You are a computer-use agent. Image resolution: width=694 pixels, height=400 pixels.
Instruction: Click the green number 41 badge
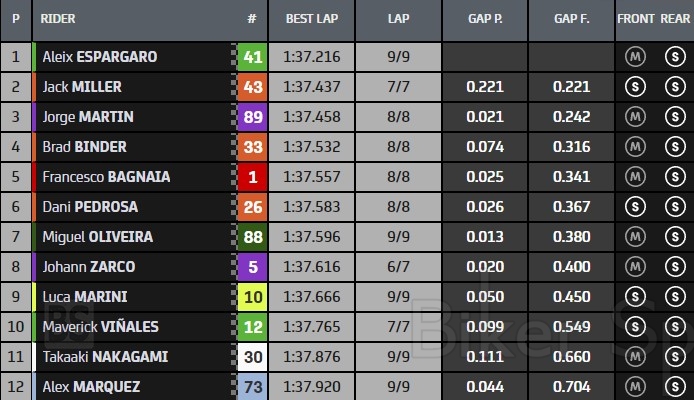click(253, 57)
